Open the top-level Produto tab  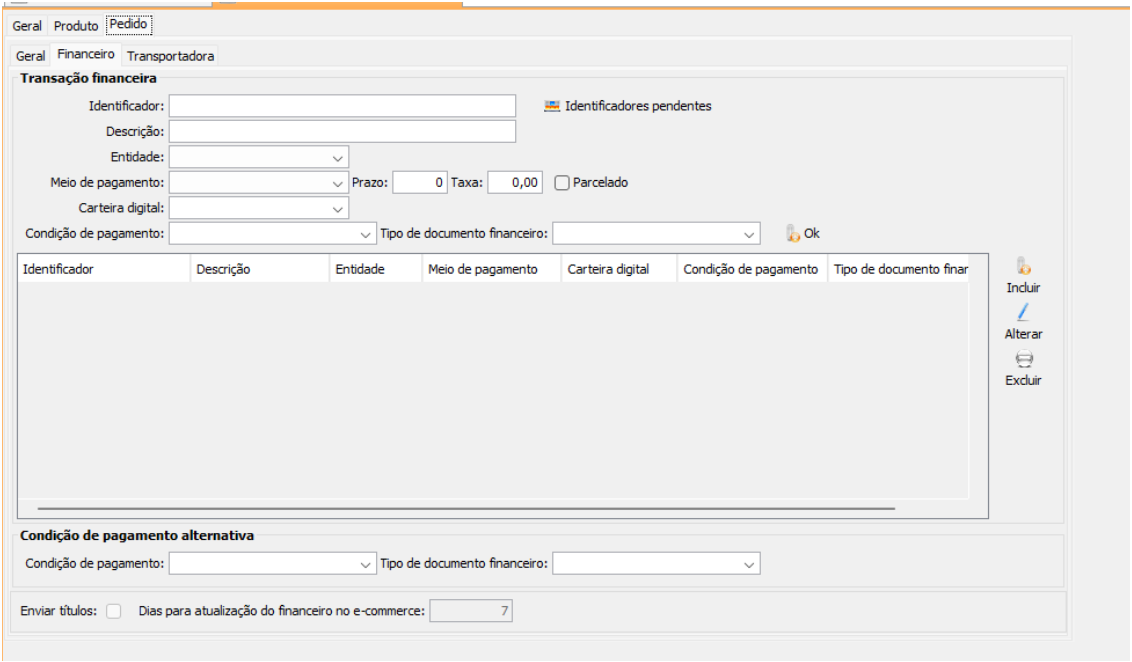(x=76, y=26)
